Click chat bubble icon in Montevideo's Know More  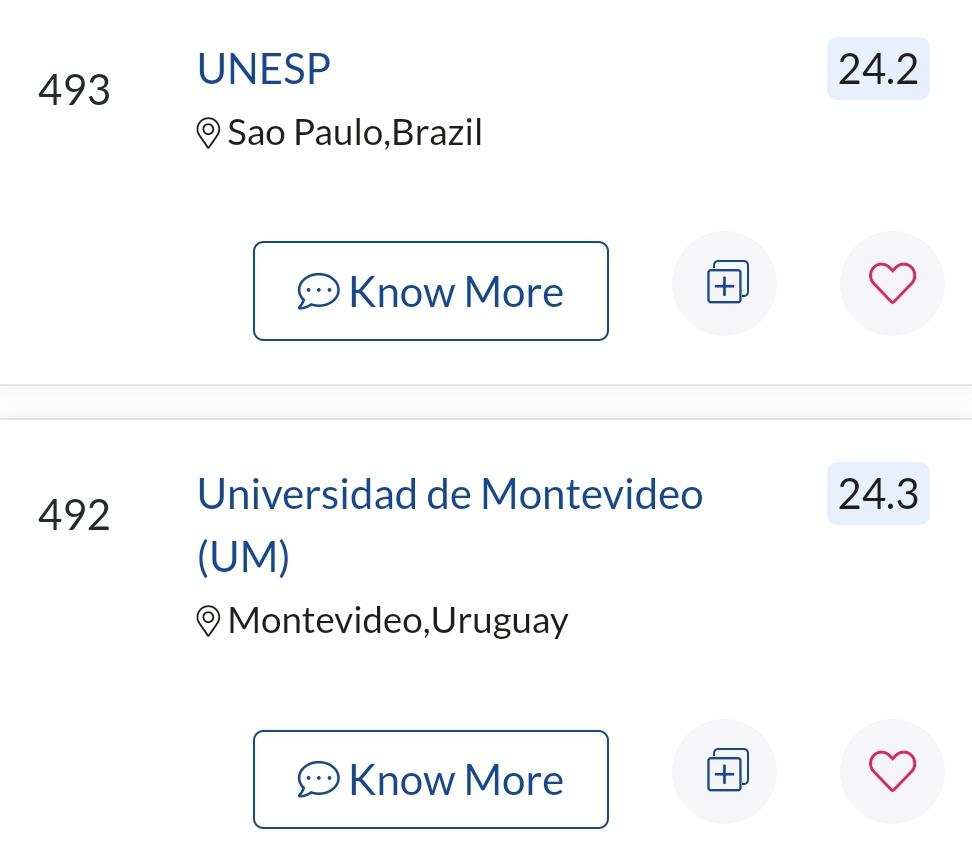click(318, 780)
